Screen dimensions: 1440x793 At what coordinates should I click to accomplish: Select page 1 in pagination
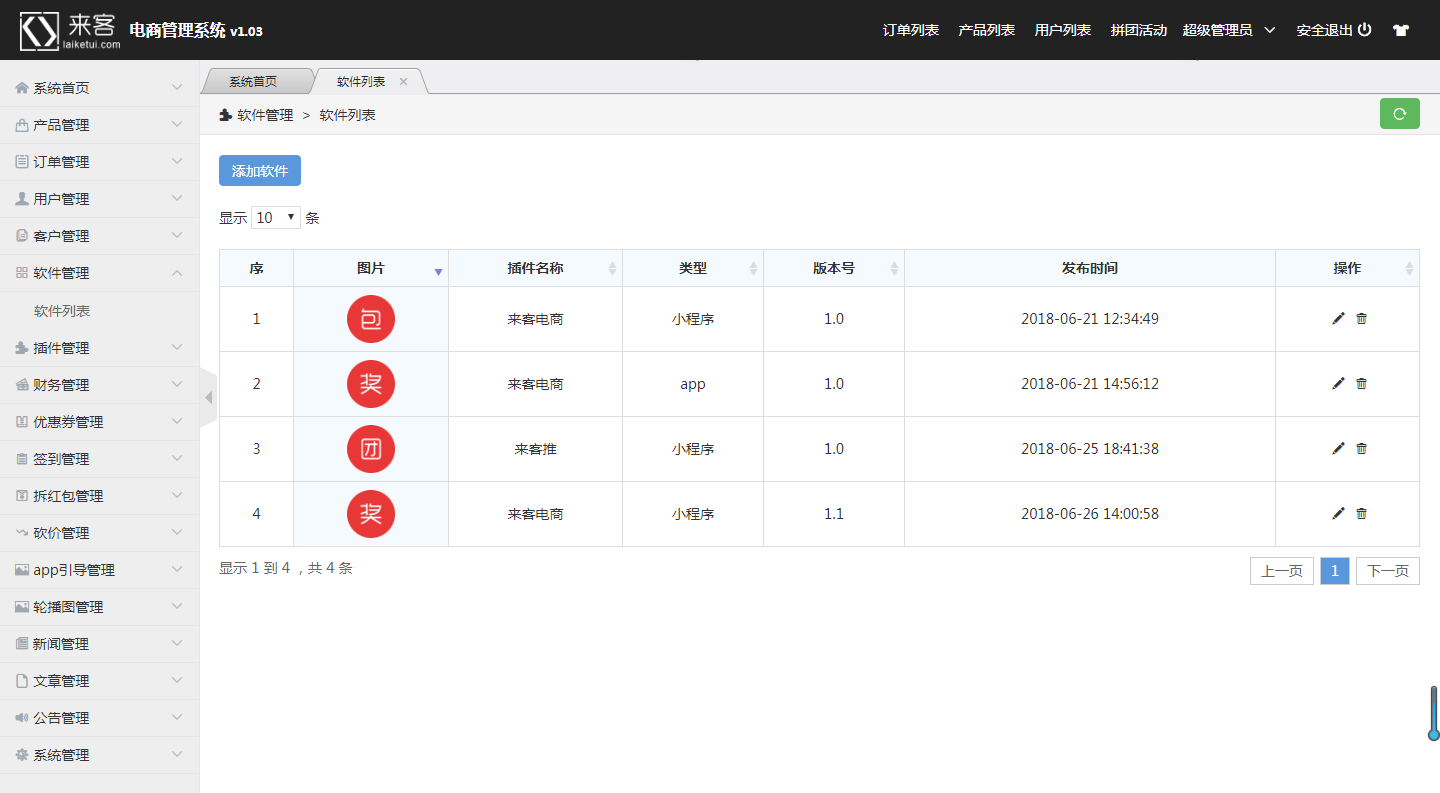[x=1335, y=571]
